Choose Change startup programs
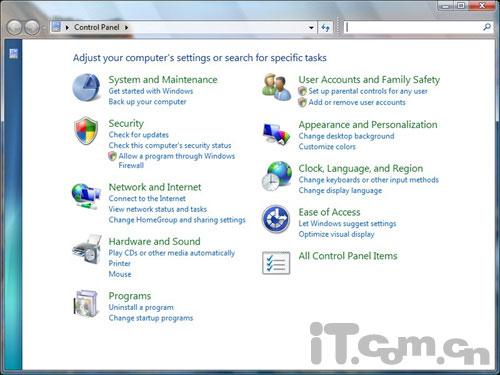The image size is (500, 375). coord(151,318)
